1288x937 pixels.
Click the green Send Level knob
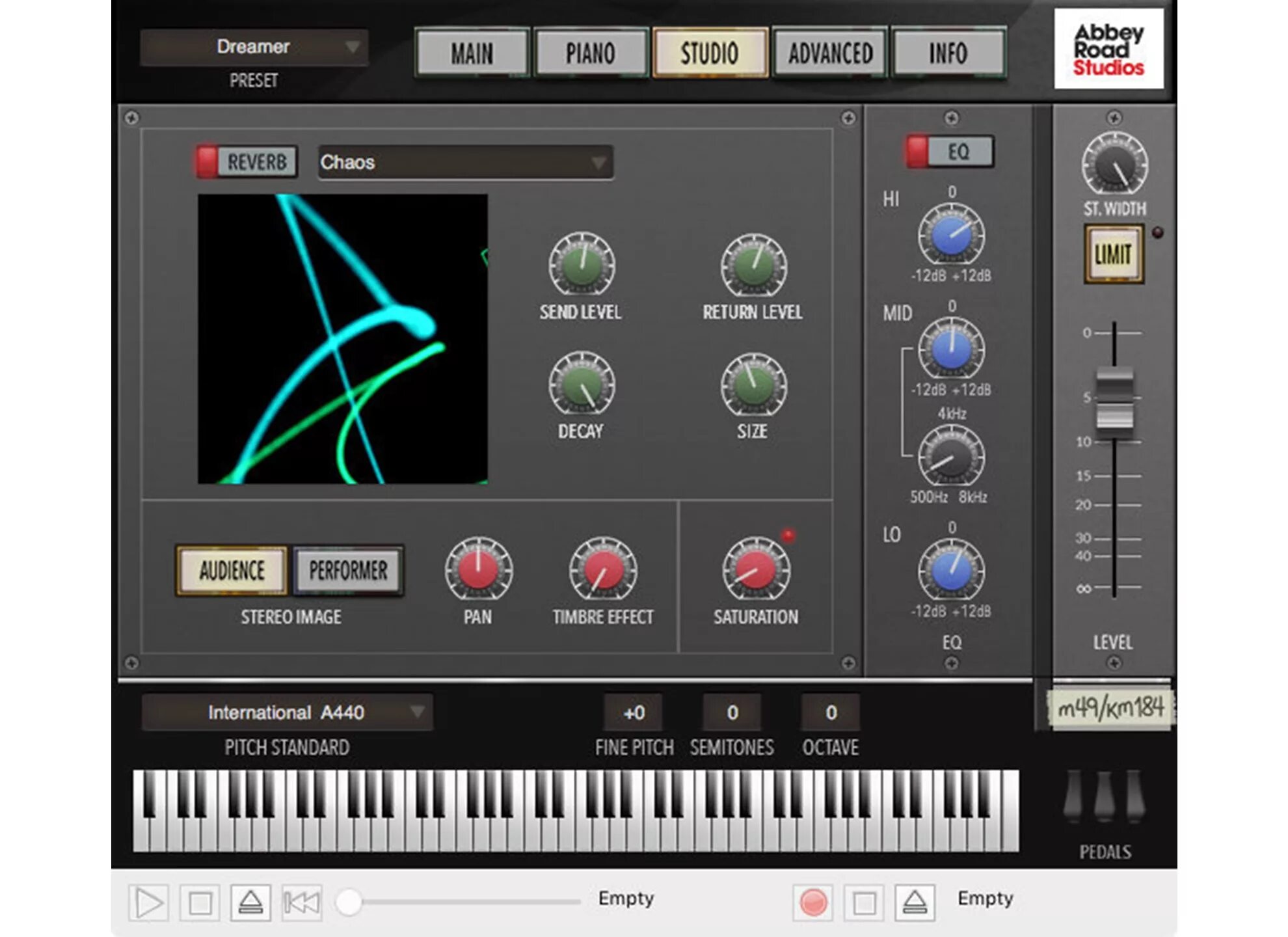click(x=582, y=265)
